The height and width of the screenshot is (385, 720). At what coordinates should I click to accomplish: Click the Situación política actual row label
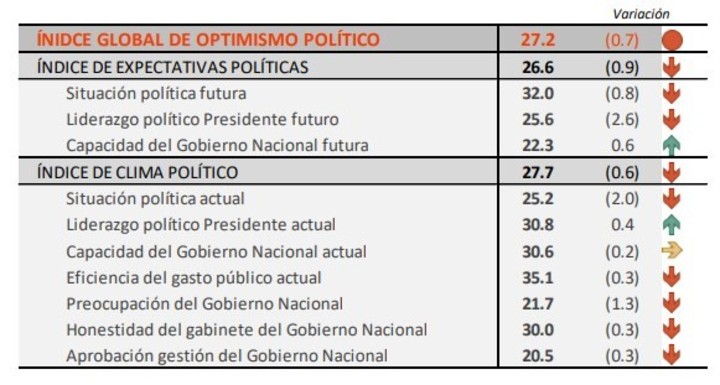point(155,199)
